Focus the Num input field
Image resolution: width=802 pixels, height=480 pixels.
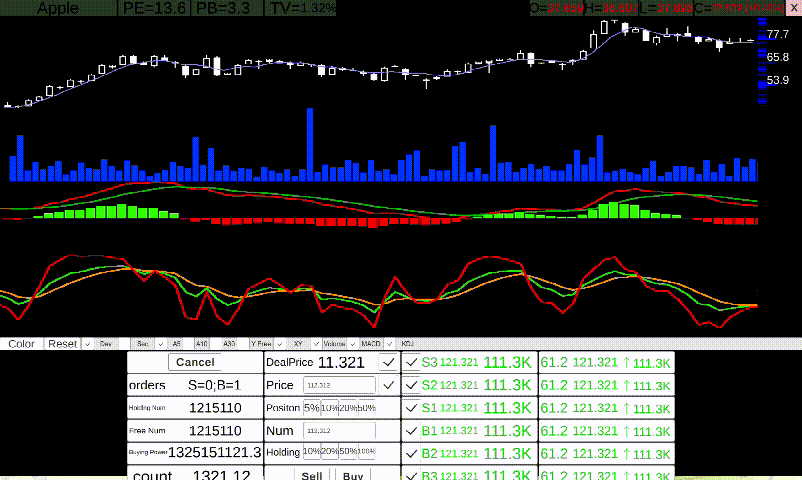click(x=339, y=430)
